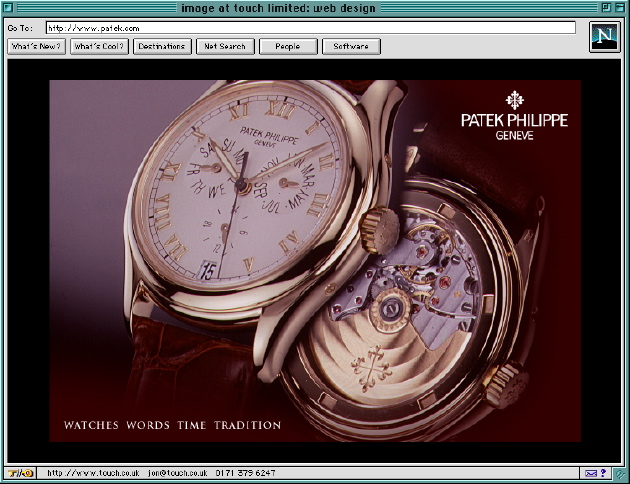Image resolution: width=630 pixels, height=484 pixels.
Task: Click the Netscape N logo icon
Action: coord(605,37)
